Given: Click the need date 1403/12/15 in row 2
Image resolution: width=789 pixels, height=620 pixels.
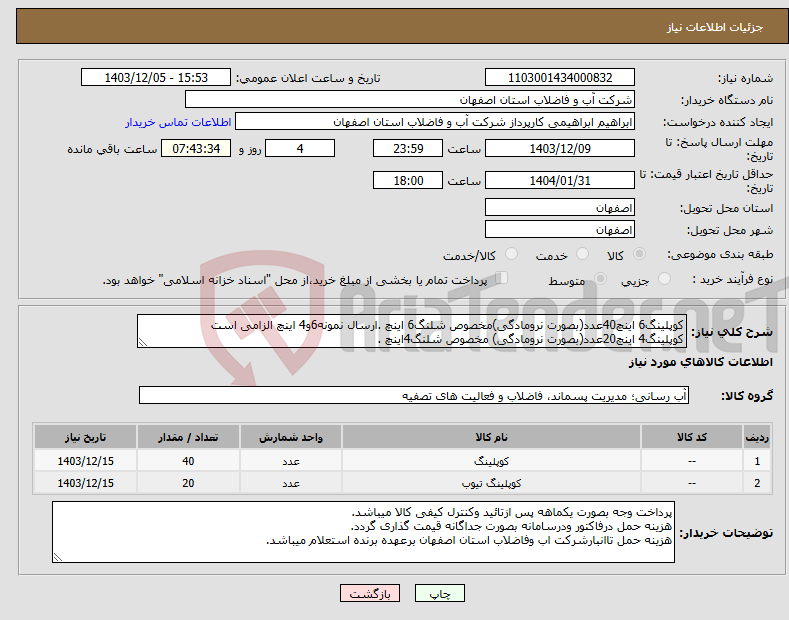Looking at the screenshot, I should tap(85, 483).
